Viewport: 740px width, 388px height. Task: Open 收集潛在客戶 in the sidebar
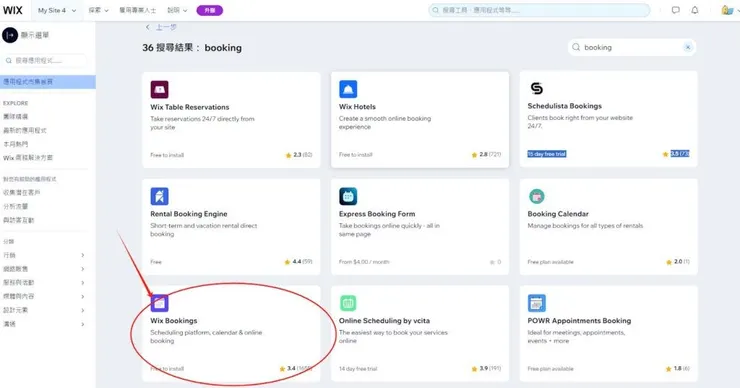(21, 193)
